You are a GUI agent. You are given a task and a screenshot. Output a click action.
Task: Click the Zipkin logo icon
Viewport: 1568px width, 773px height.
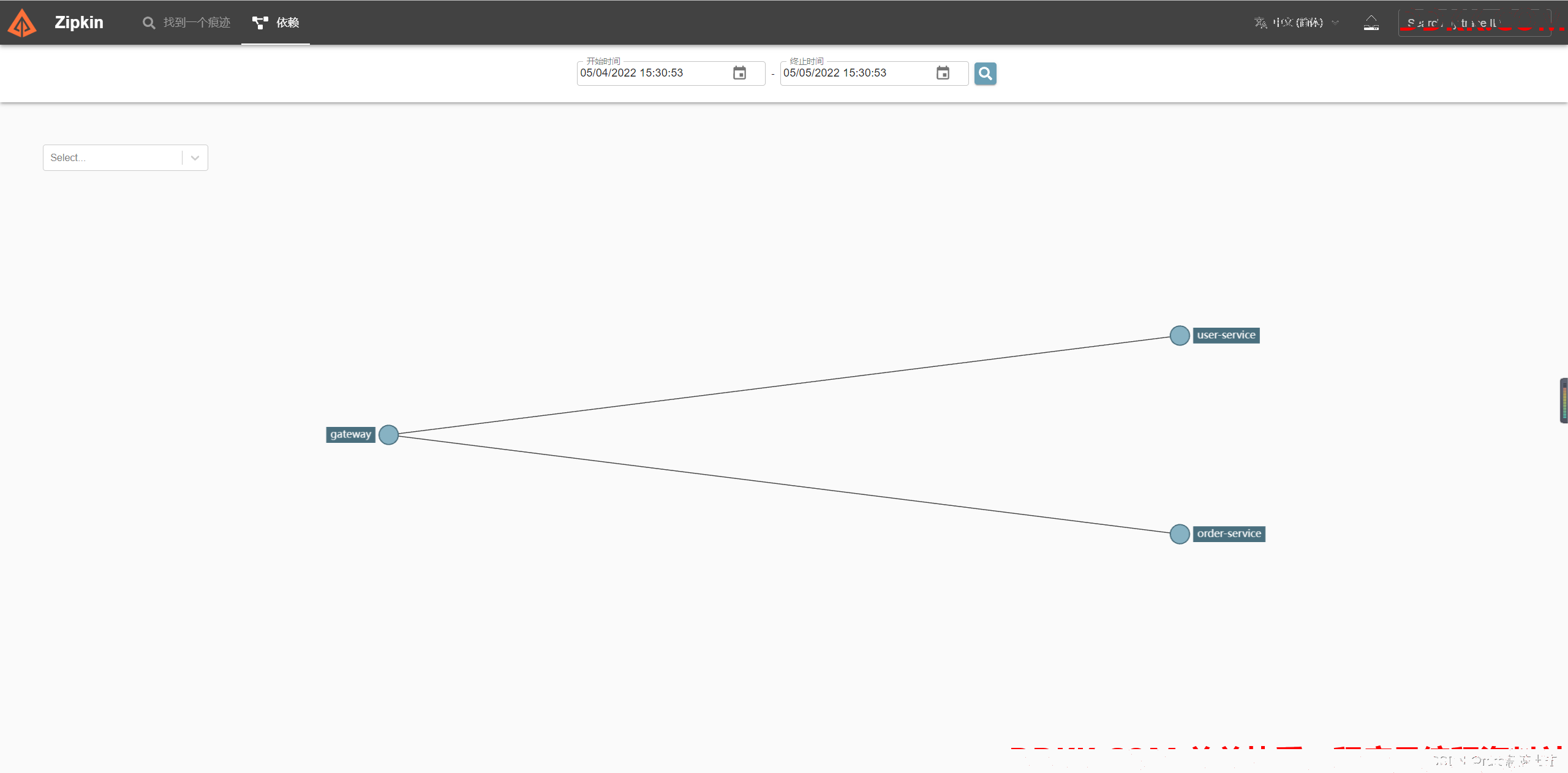coord(22,23)
